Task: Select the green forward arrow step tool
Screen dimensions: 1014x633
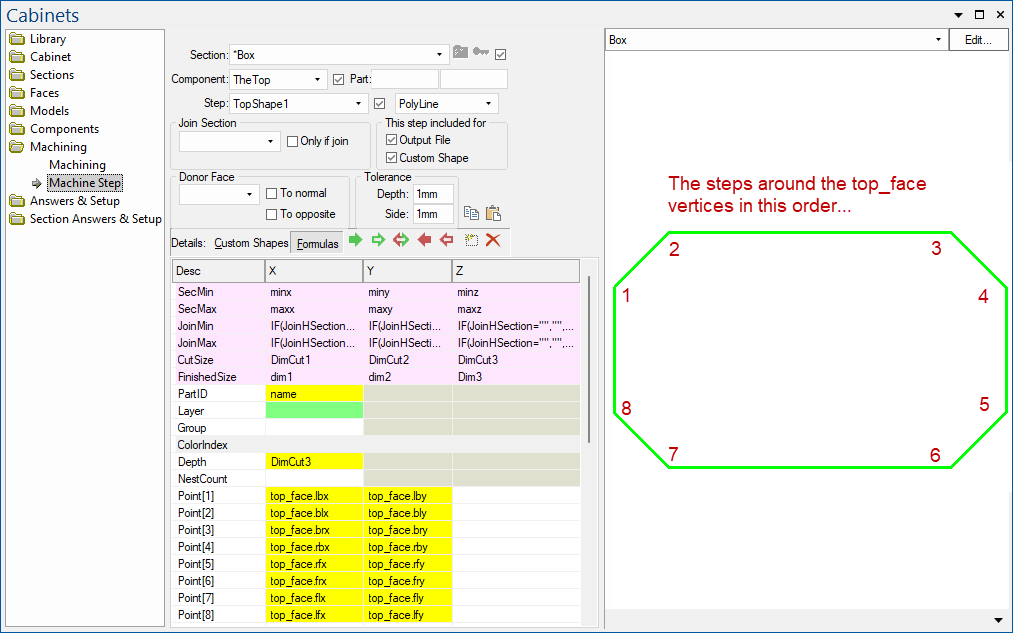Action: pos(356,239)
